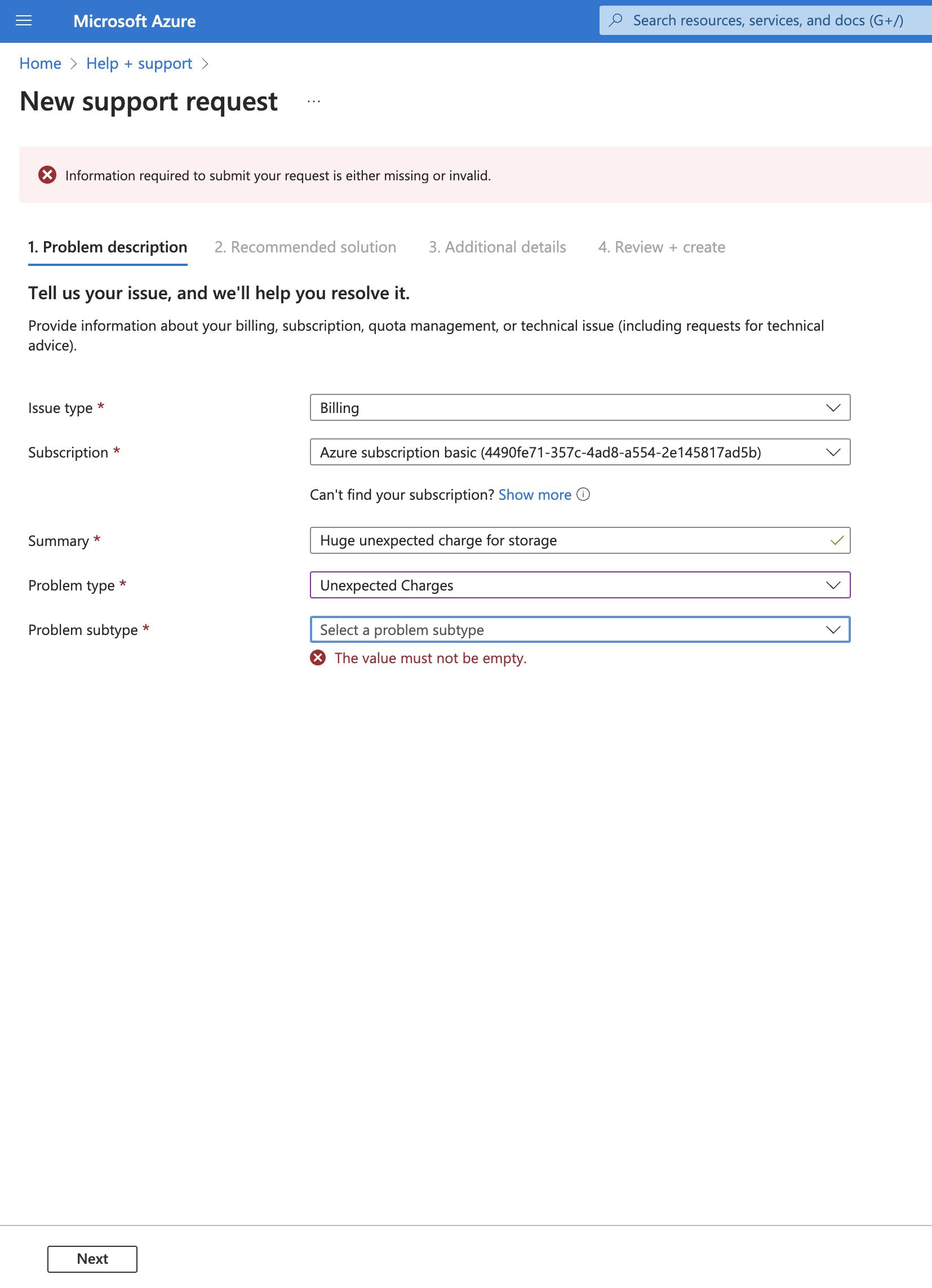Image resolution: width=932 pixels, height=1288 pixels.
Task: Click the Subscription field label
Action: coord(68,452)
